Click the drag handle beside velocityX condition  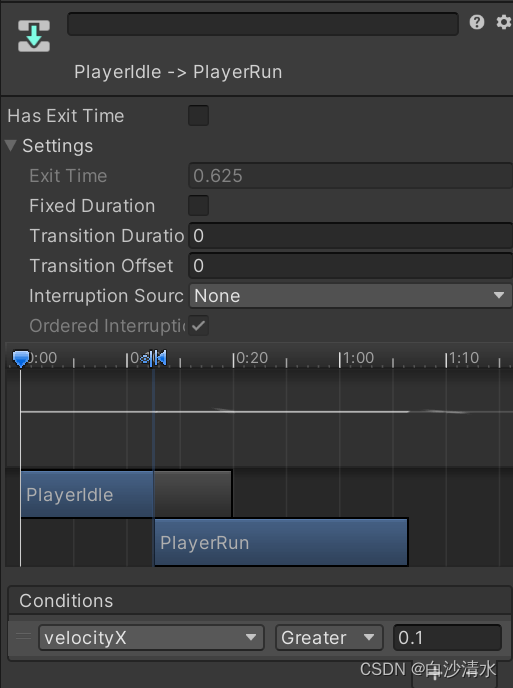pos(23,637)
